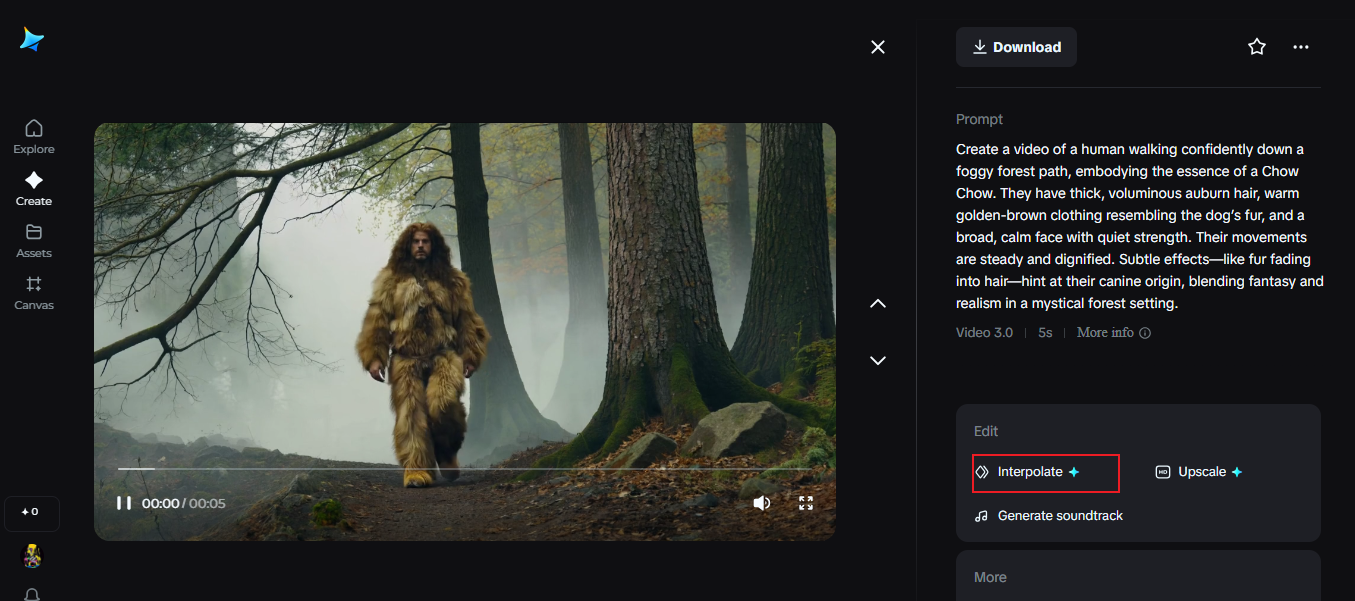Open the notifications bell

[32, 594]
